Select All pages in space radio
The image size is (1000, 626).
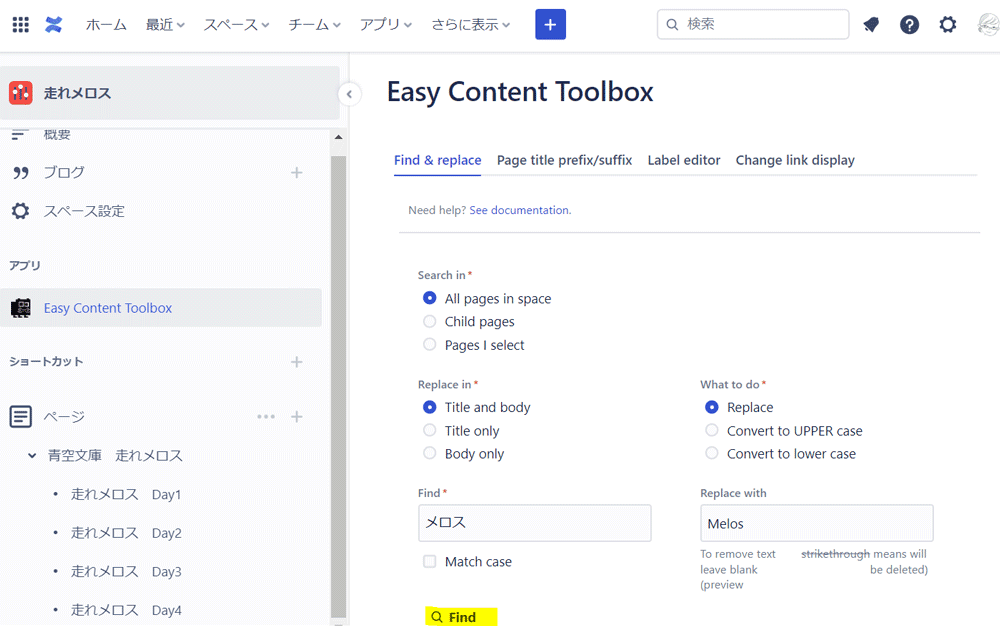pos(430,298)
